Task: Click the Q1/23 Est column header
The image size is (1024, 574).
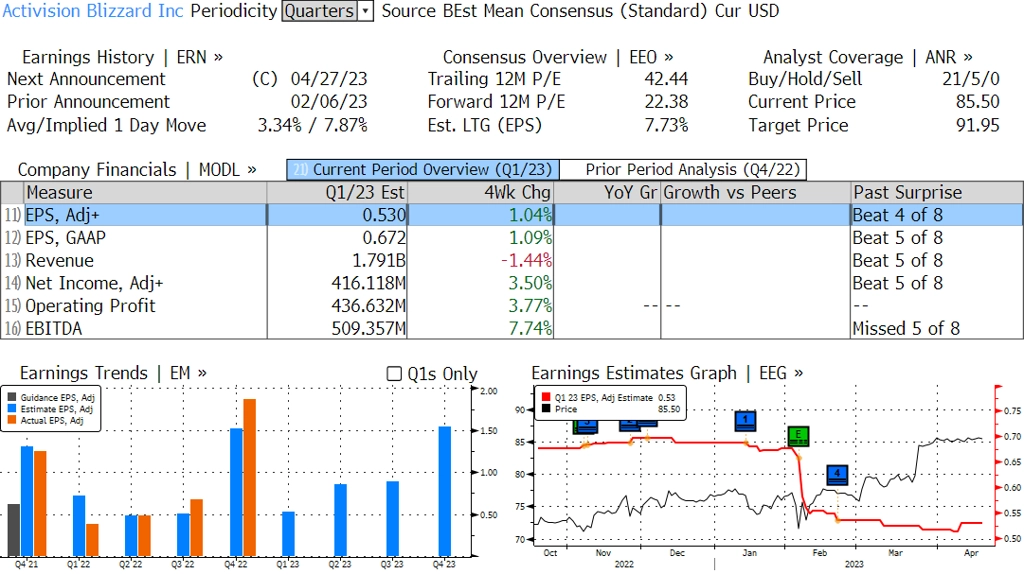Action: 337,193
